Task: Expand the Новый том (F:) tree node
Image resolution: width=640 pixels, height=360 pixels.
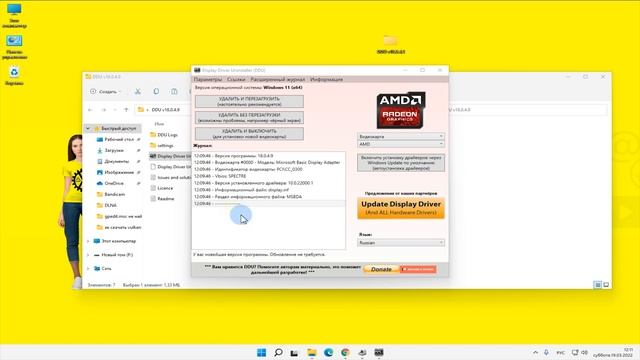Action: pos(88,255)
